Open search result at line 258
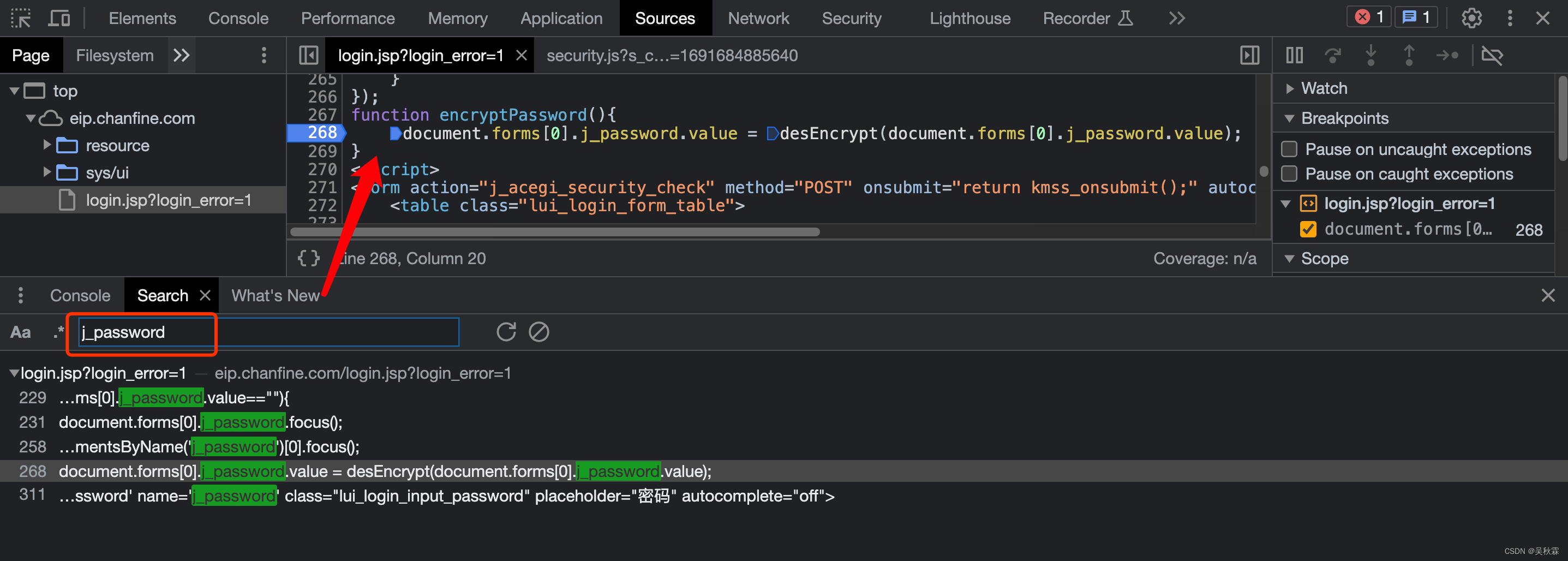The height and width of the screenshot is (561, 1568). point(784,446)
